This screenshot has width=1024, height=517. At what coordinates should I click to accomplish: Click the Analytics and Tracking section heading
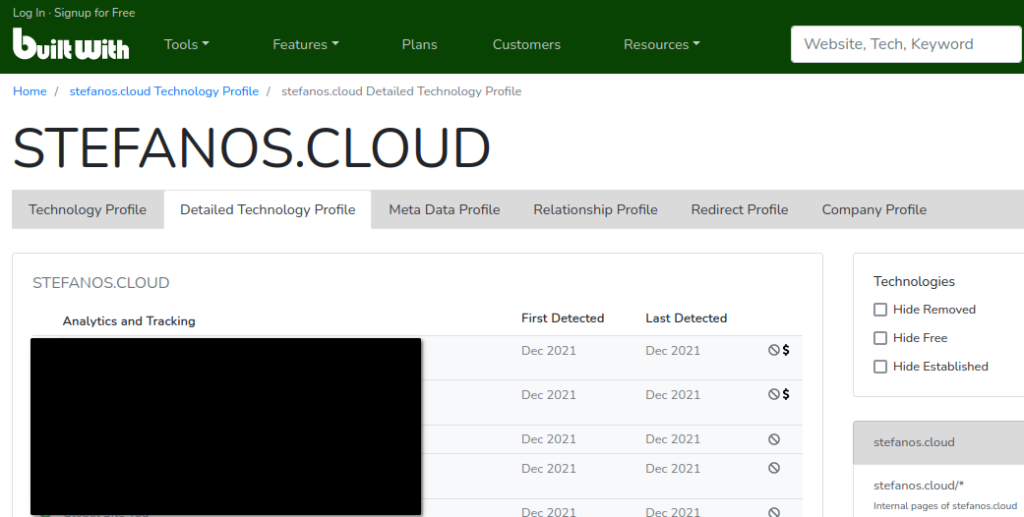[129, 321]
